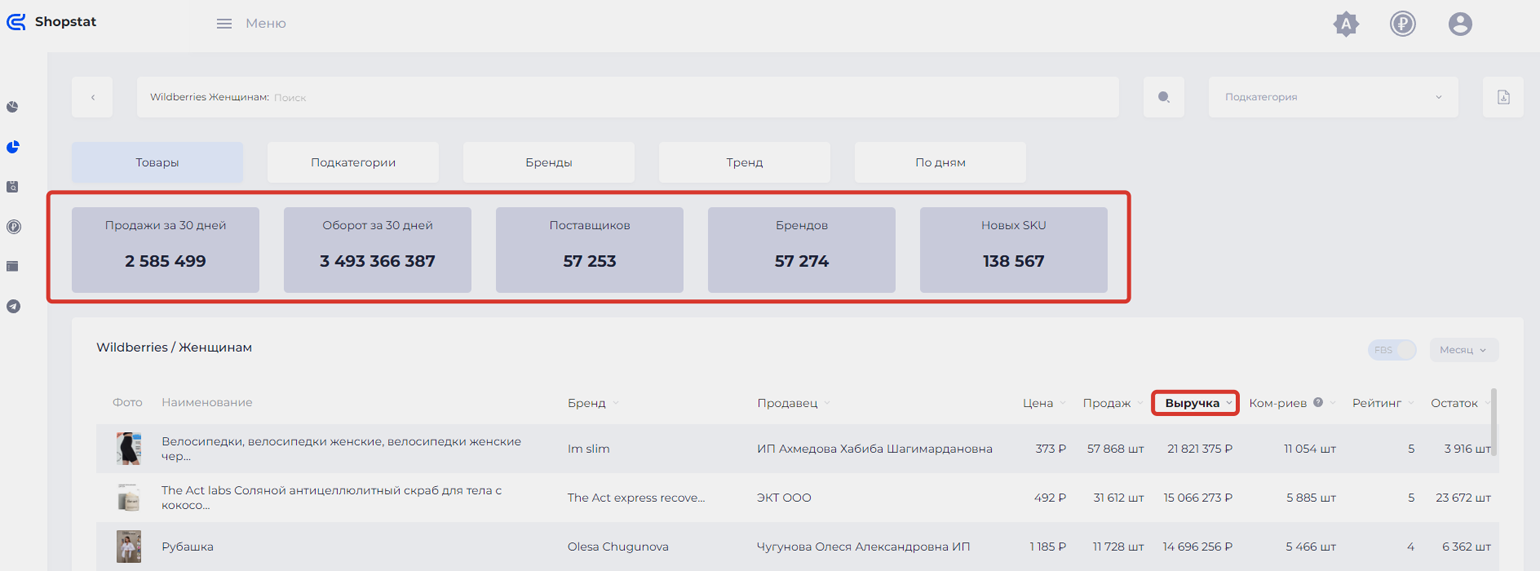Open the ruble balance icon in the header
The image size is (1540, 571).
click(x=1403, y=24)
